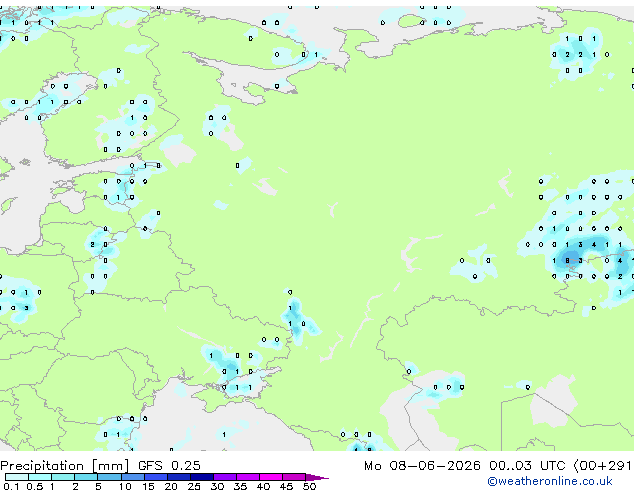Click the 2–5 mm legend swatch

[86, 477]
